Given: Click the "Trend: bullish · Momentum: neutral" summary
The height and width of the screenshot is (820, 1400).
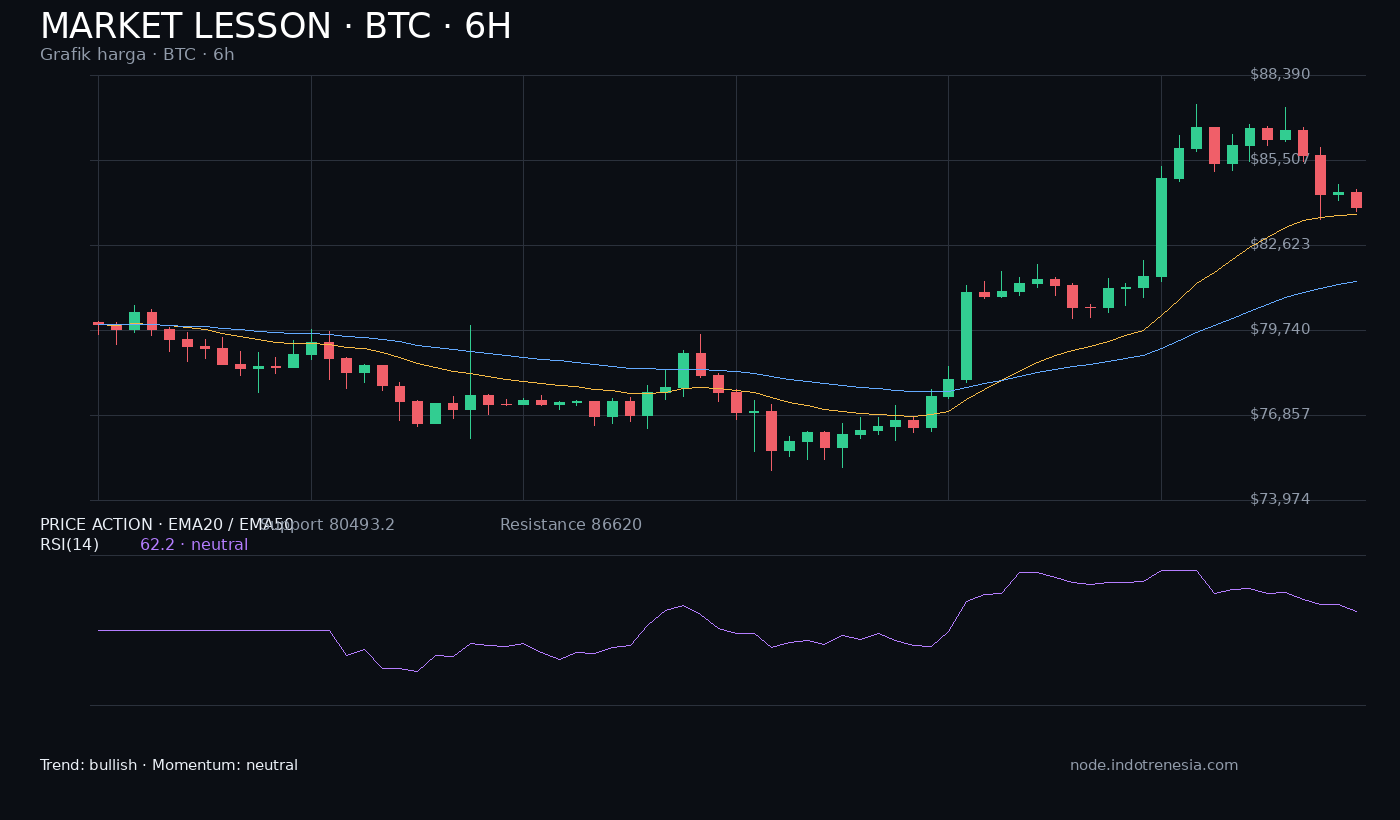Looking at the screenshot, I should tap(169, 766).
